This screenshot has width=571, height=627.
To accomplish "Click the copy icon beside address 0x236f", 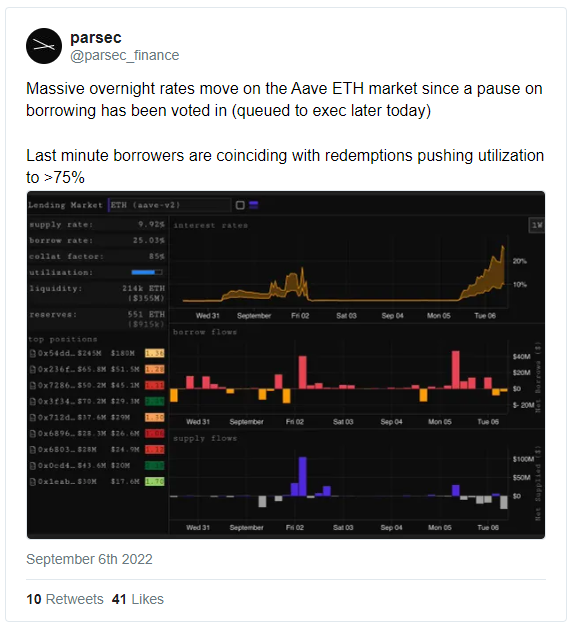I will click(x=33, y=369).
